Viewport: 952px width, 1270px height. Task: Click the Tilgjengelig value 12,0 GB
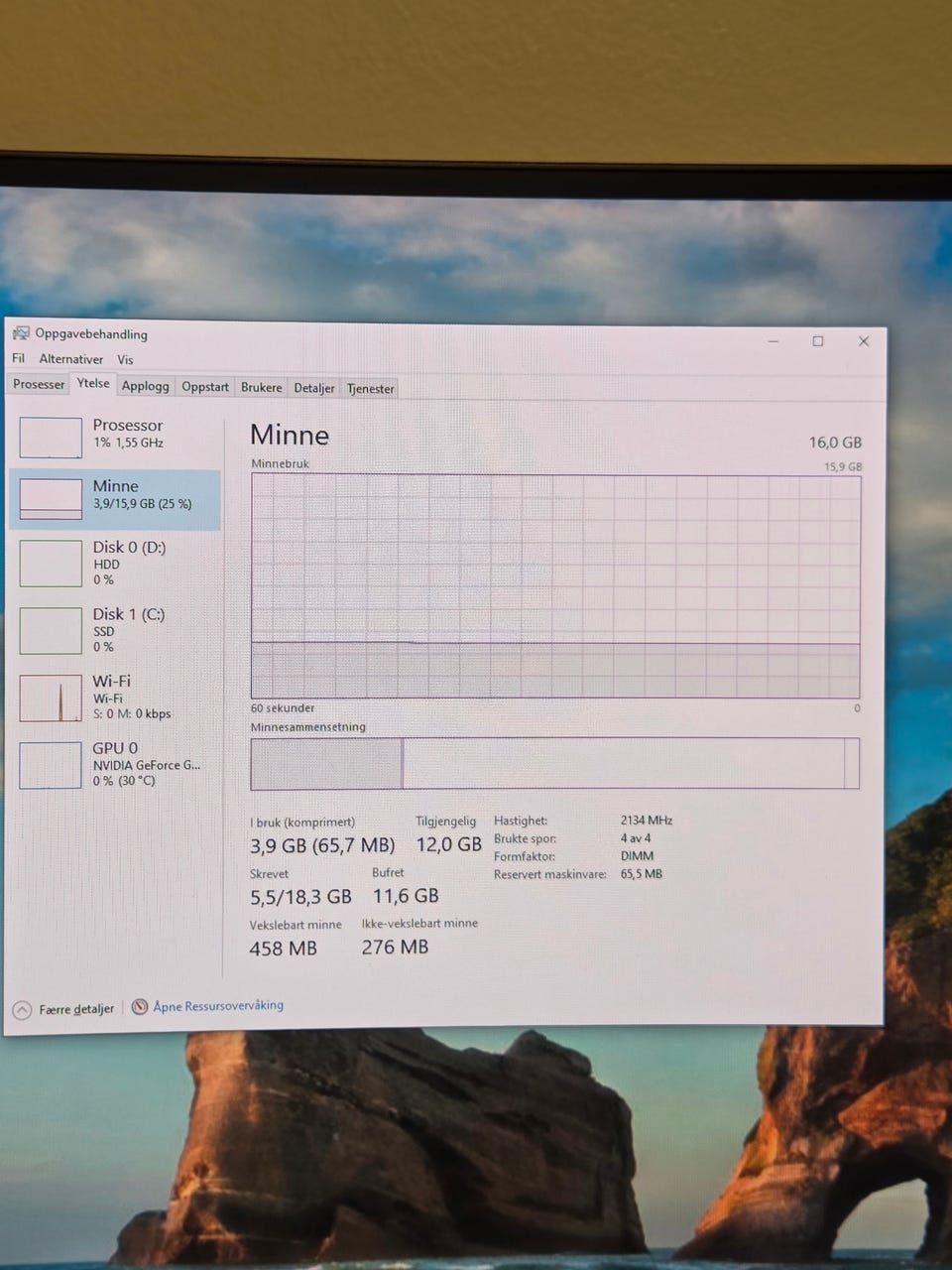coord(448,844)
